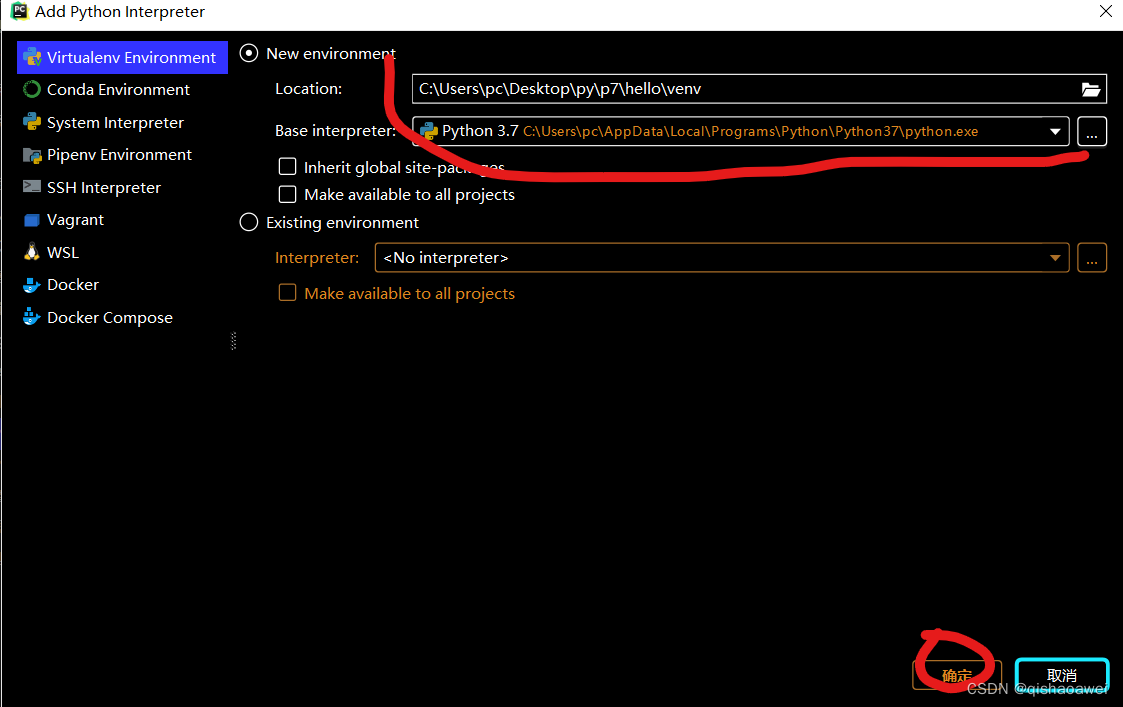Click the Virtualenv Environment python icon
The width and height of the screenshot is (1123, 707).
[32, 57]
